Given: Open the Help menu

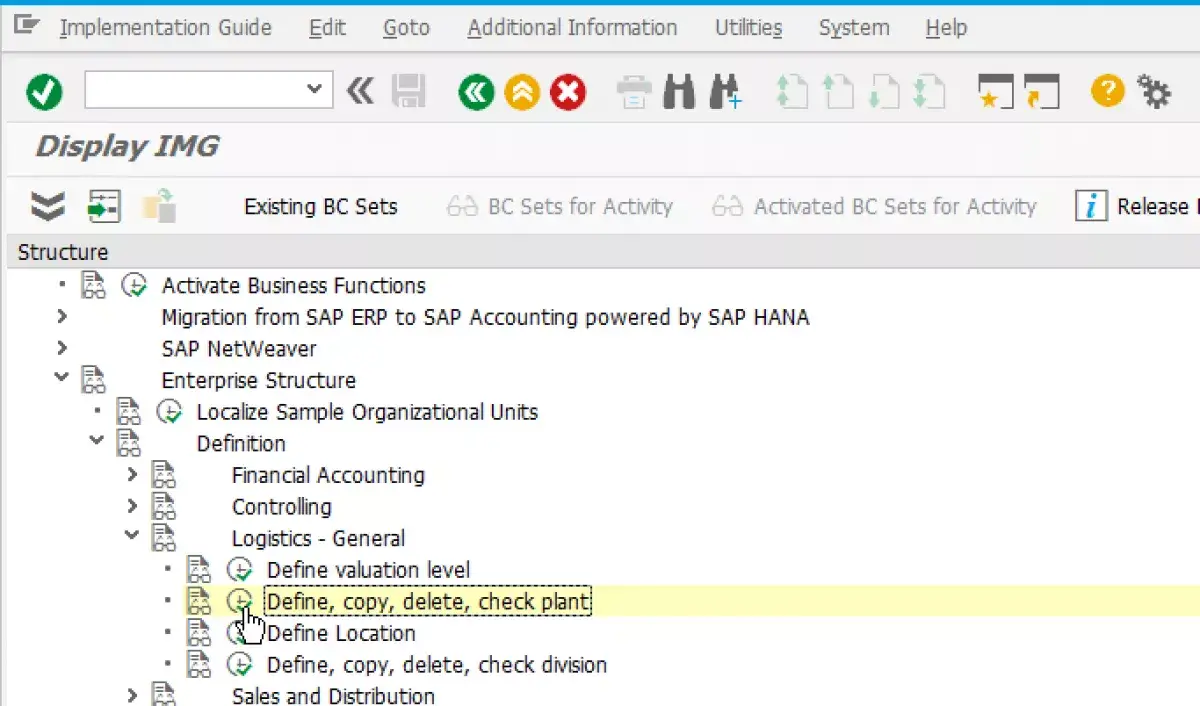Looking at the screenshot, I should 946,28.
